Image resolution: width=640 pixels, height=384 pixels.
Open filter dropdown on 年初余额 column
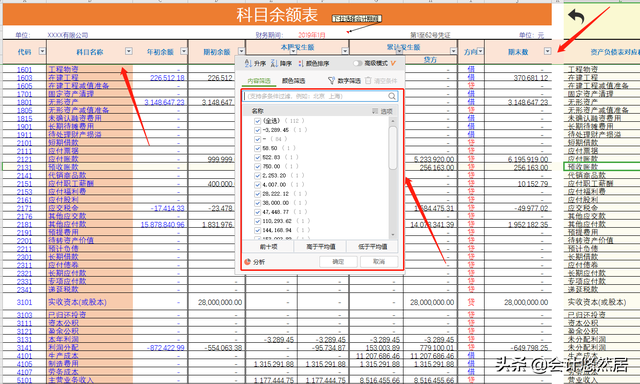point(184,51)
